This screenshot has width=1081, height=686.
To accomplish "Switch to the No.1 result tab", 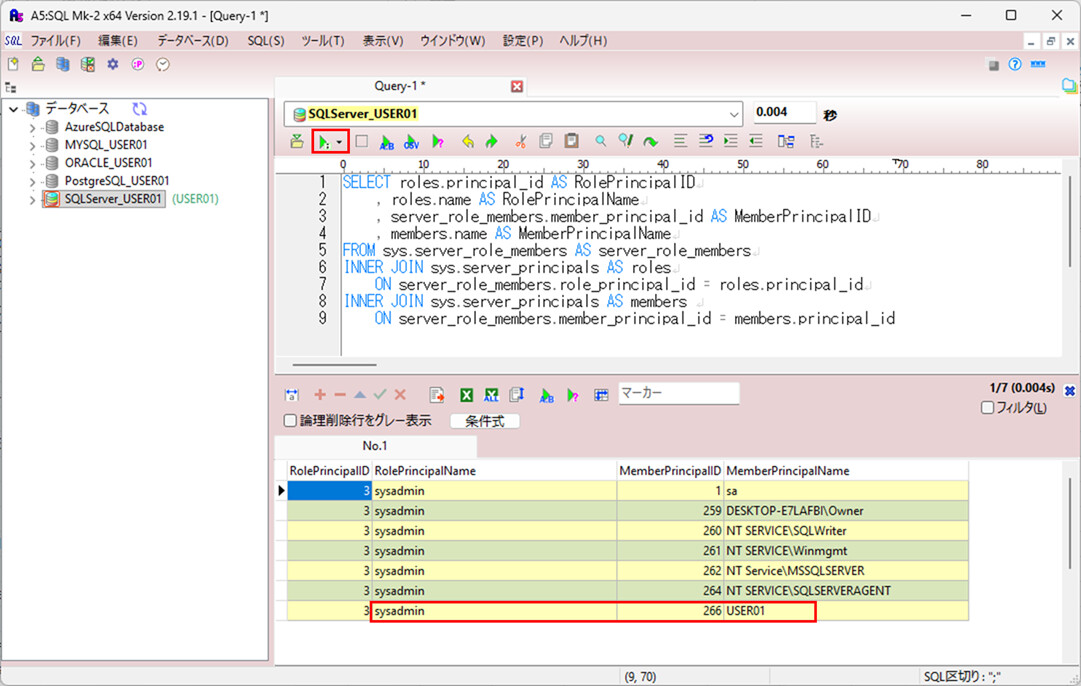I will 375,446.
